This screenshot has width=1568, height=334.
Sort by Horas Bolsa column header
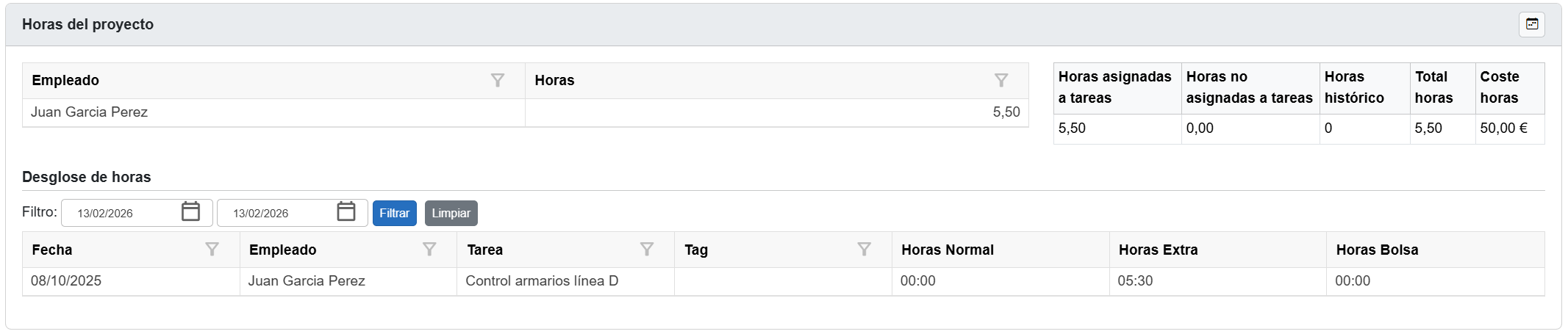point(1377,250)
